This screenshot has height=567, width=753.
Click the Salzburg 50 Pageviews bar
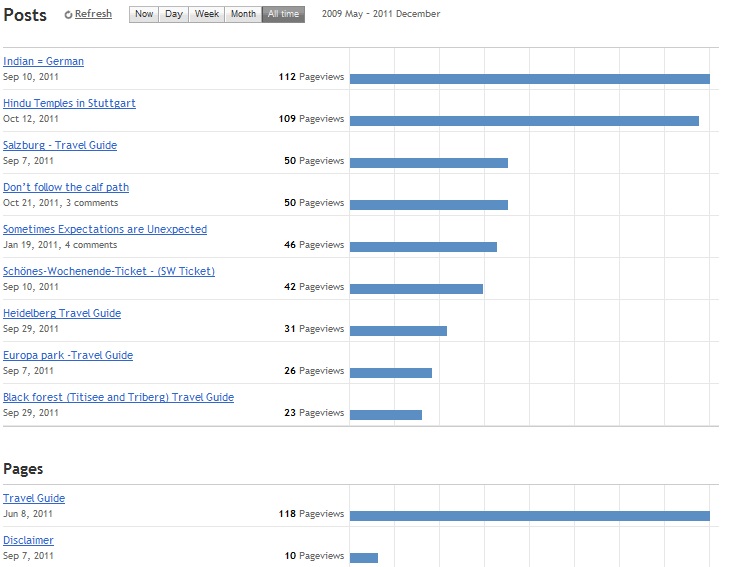pos(429,163)
